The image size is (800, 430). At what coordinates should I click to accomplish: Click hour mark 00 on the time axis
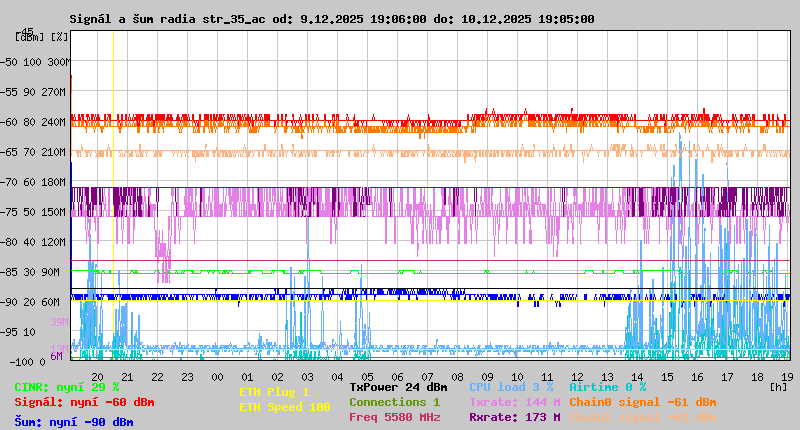tap(217, 375)
